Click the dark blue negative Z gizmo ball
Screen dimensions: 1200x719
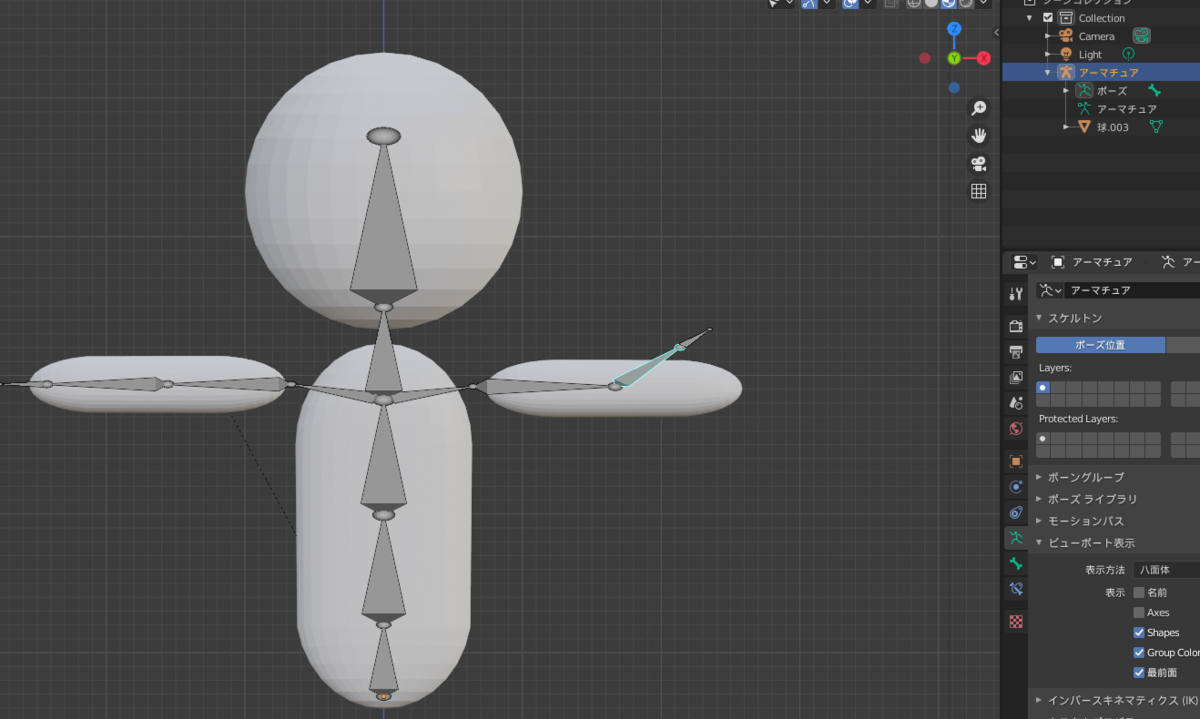point(954,88)
